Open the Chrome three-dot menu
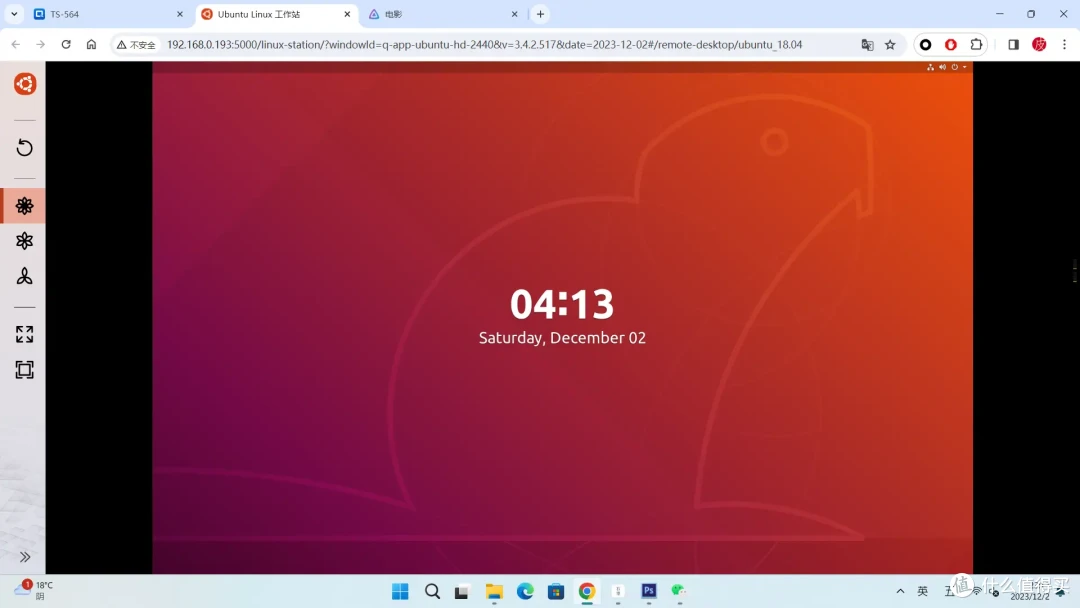Screen dimensions: 1080x608 (x=1065, y=45)
